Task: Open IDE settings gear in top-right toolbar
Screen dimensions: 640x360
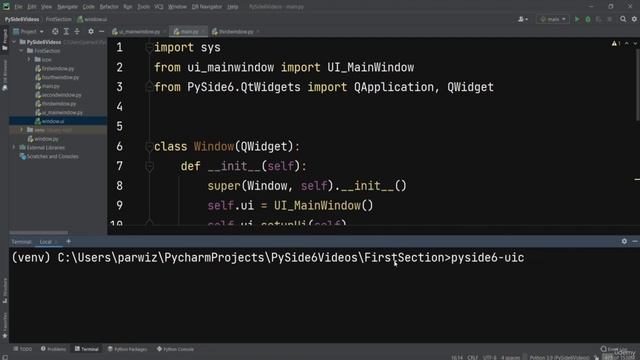Action: (634, 19)
